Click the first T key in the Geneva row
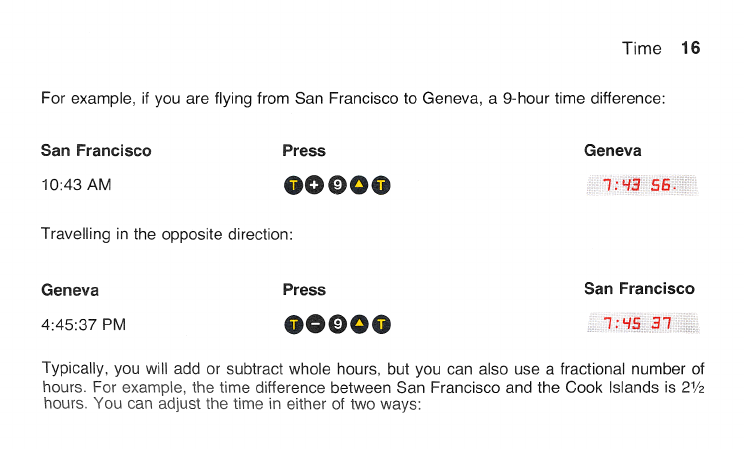Image resolution: width=744 pixels, height=449 pixels. [x=294, y=325]
